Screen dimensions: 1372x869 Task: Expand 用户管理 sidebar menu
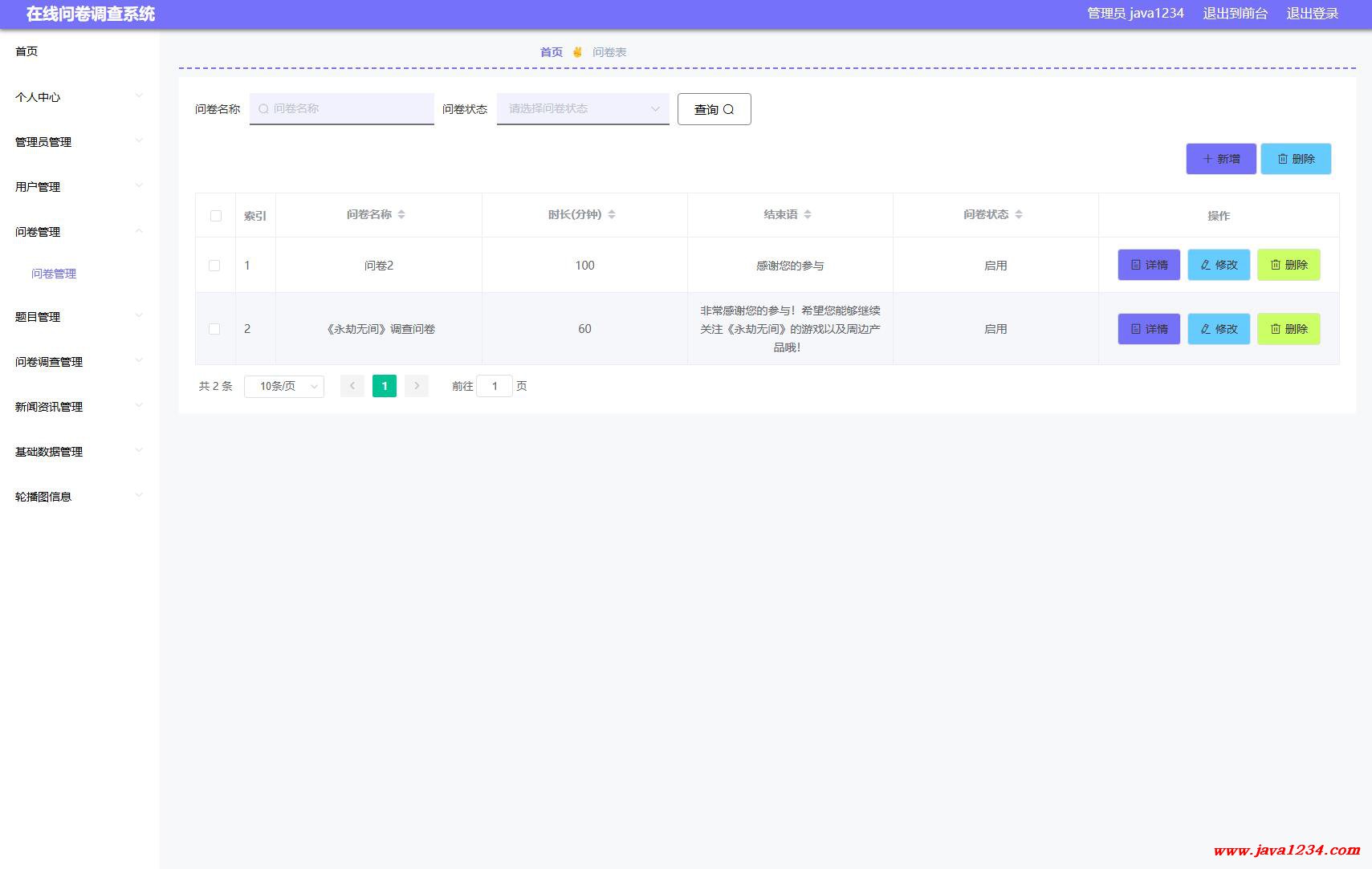(79, 187)
